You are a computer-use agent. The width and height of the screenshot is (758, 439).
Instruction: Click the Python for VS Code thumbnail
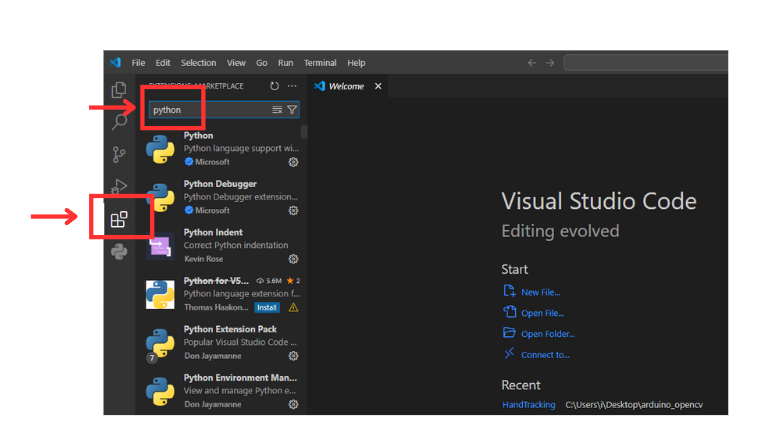tap(160, 294)
